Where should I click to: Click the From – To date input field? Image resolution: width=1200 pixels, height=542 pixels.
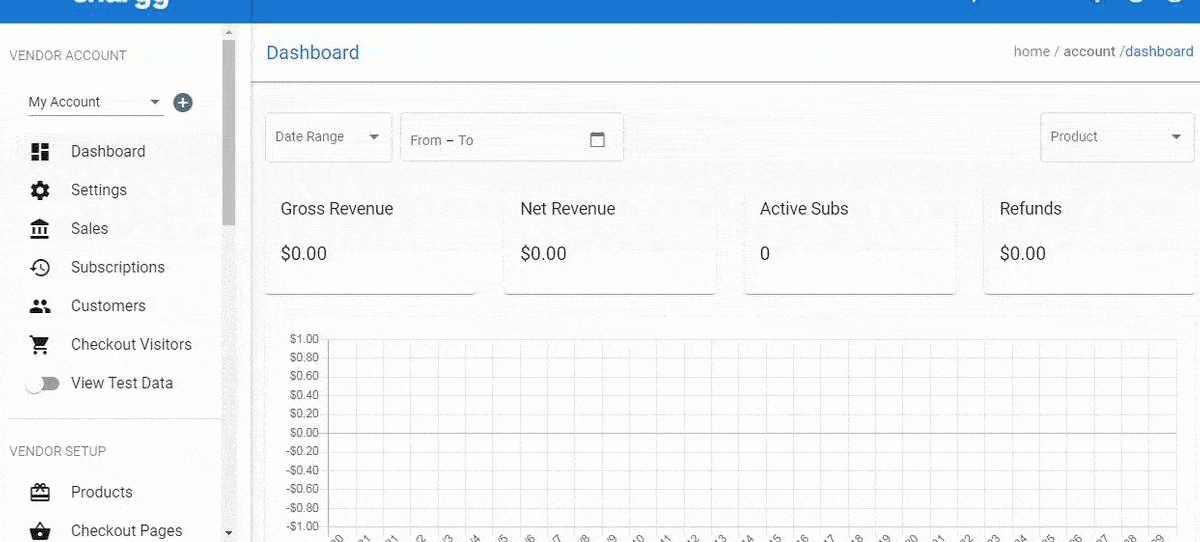[x=490, y=140]
